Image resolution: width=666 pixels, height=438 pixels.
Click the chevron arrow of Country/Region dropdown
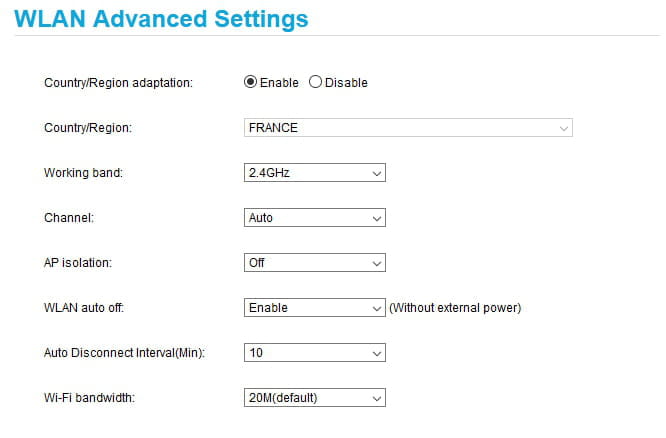click(565, 128)
